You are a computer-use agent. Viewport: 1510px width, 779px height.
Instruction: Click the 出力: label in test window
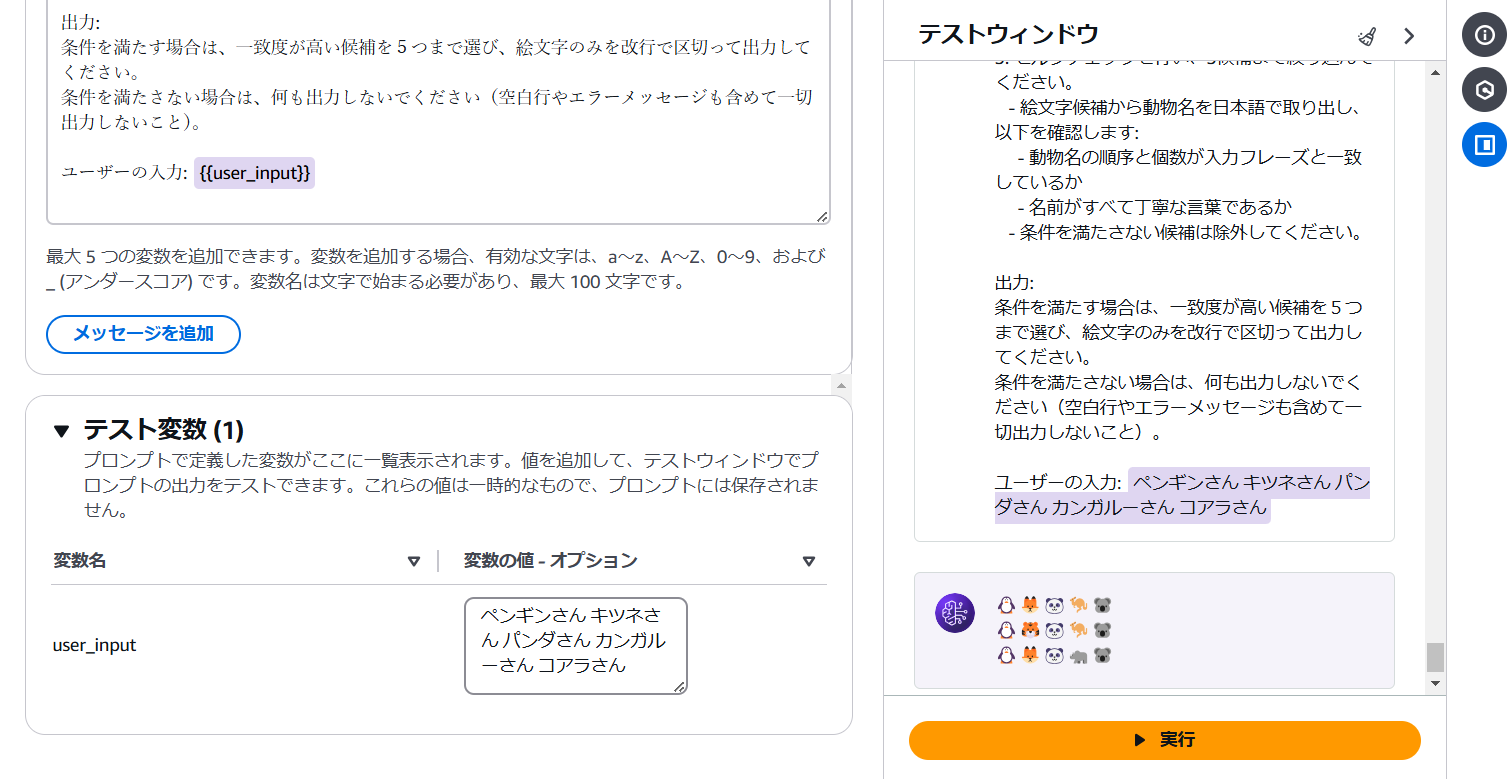[x=1014, y=282]
